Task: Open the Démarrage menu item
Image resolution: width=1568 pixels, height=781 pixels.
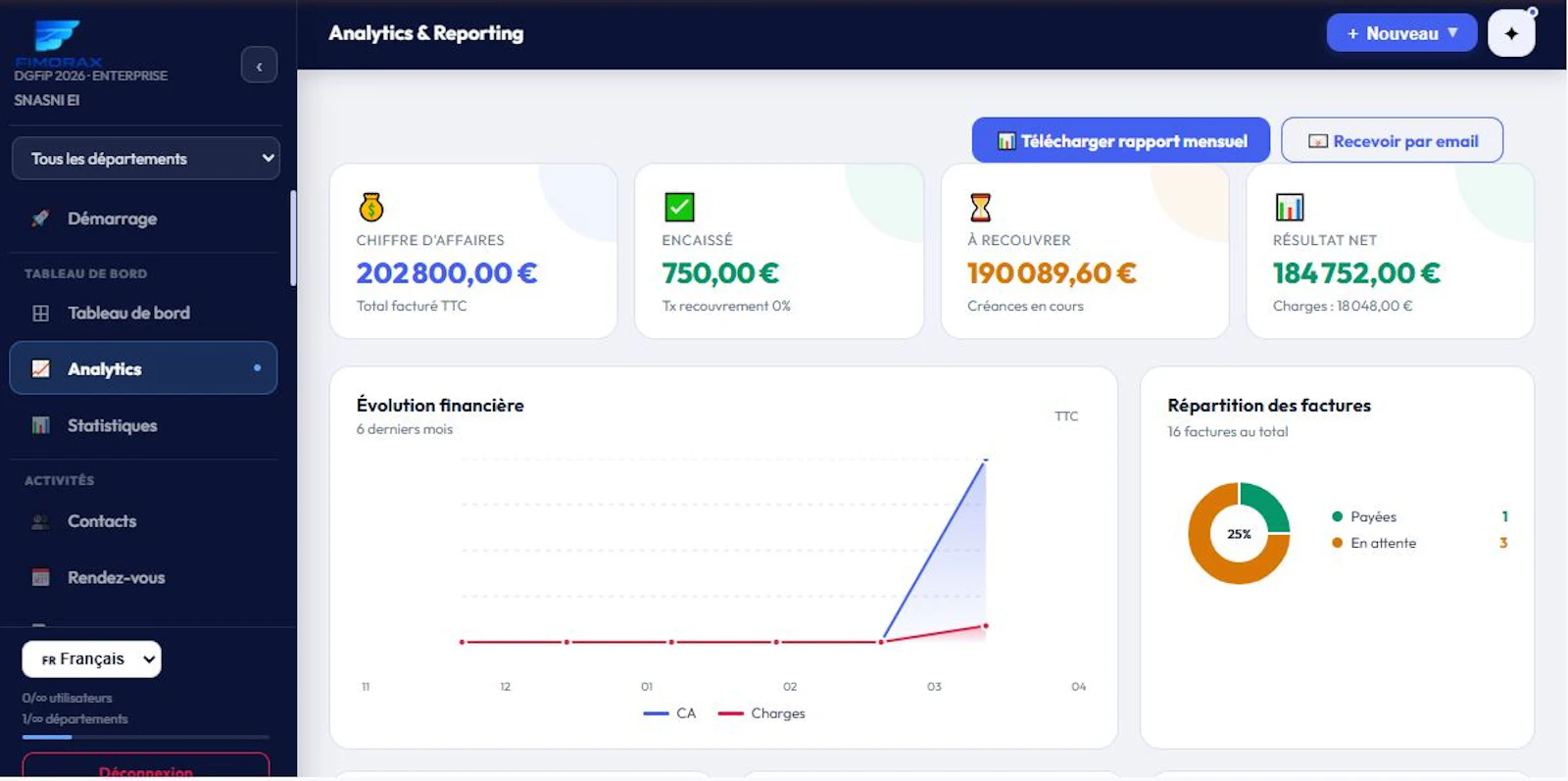Action: click(143, 219)
